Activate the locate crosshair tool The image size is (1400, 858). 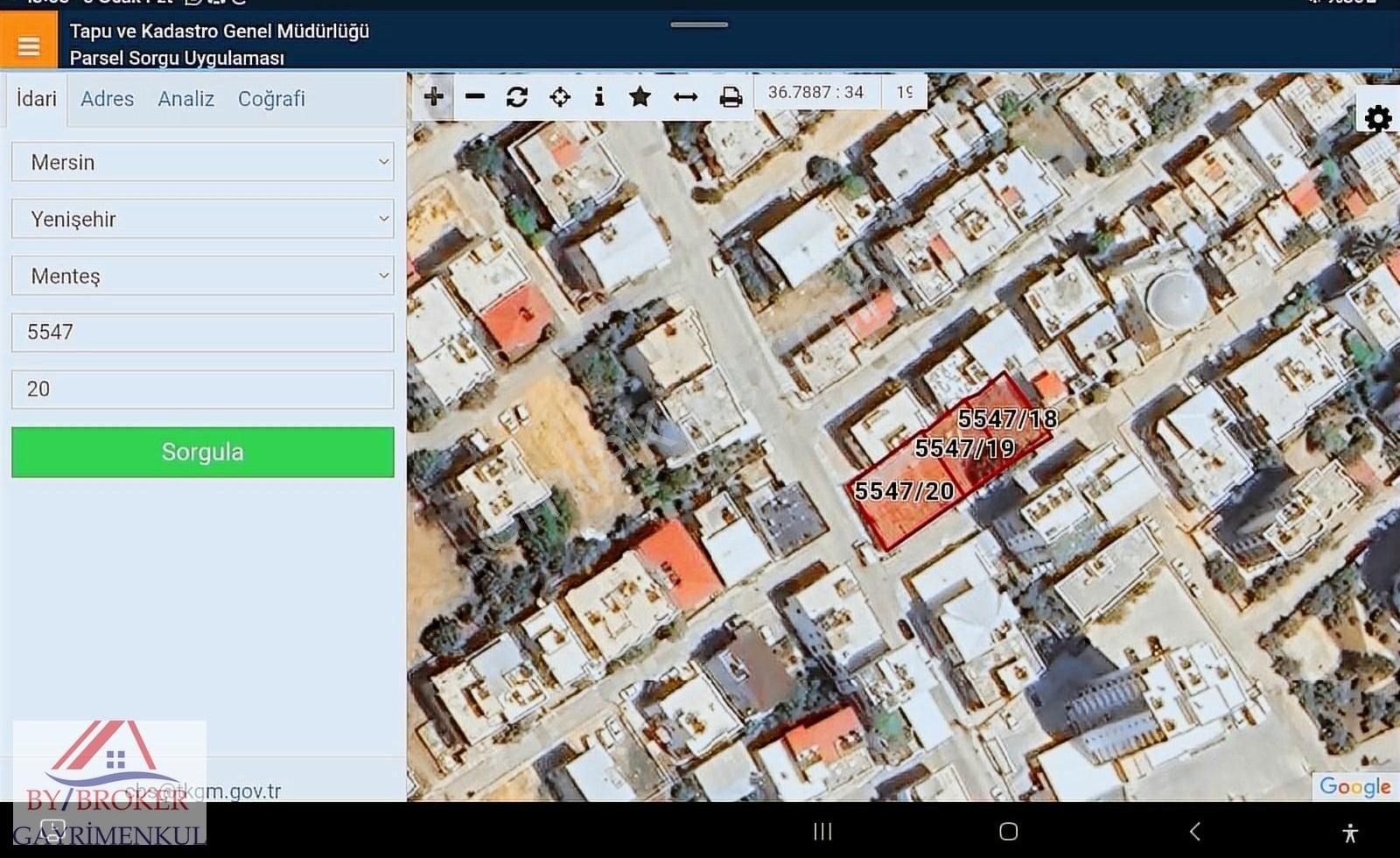point(560,96)
